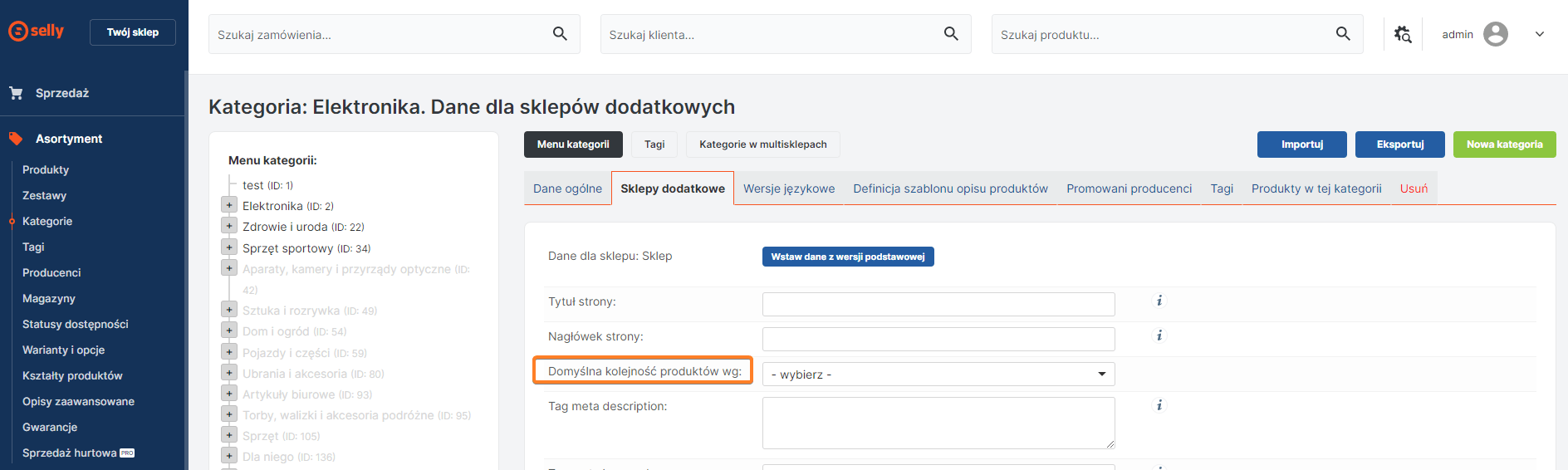This screenshot has height=470, width=1568.
Task: Click info icon beside Nagłówek strony
Action: 1159,335
